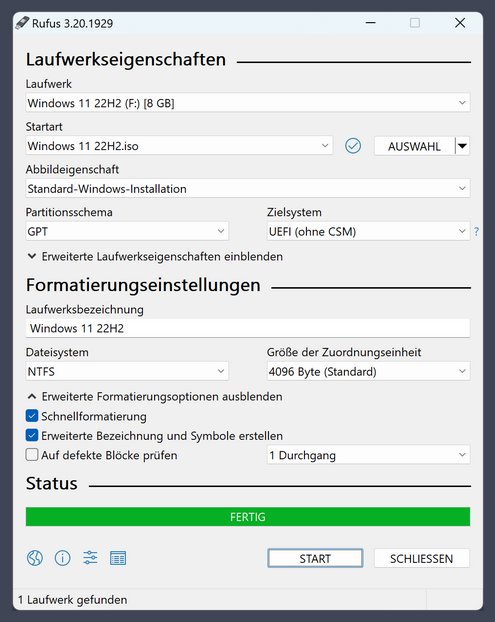Screen dimensions: 495x622
Task: Close the Rufus window
Action: 460,23
